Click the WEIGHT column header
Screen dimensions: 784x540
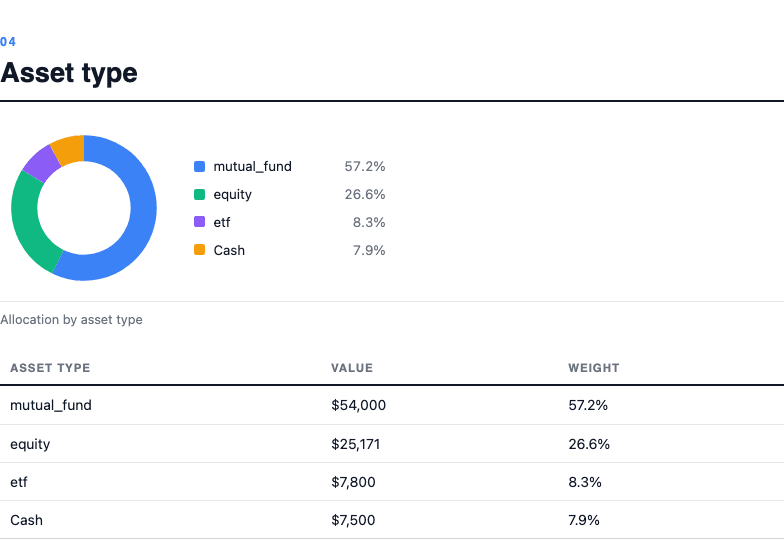point(594,368)
